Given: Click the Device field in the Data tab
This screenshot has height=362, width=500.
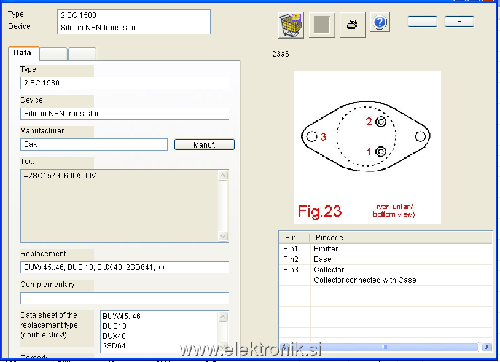Looking at the screenshot, I should pyautogui.click(x=124, y=114).
